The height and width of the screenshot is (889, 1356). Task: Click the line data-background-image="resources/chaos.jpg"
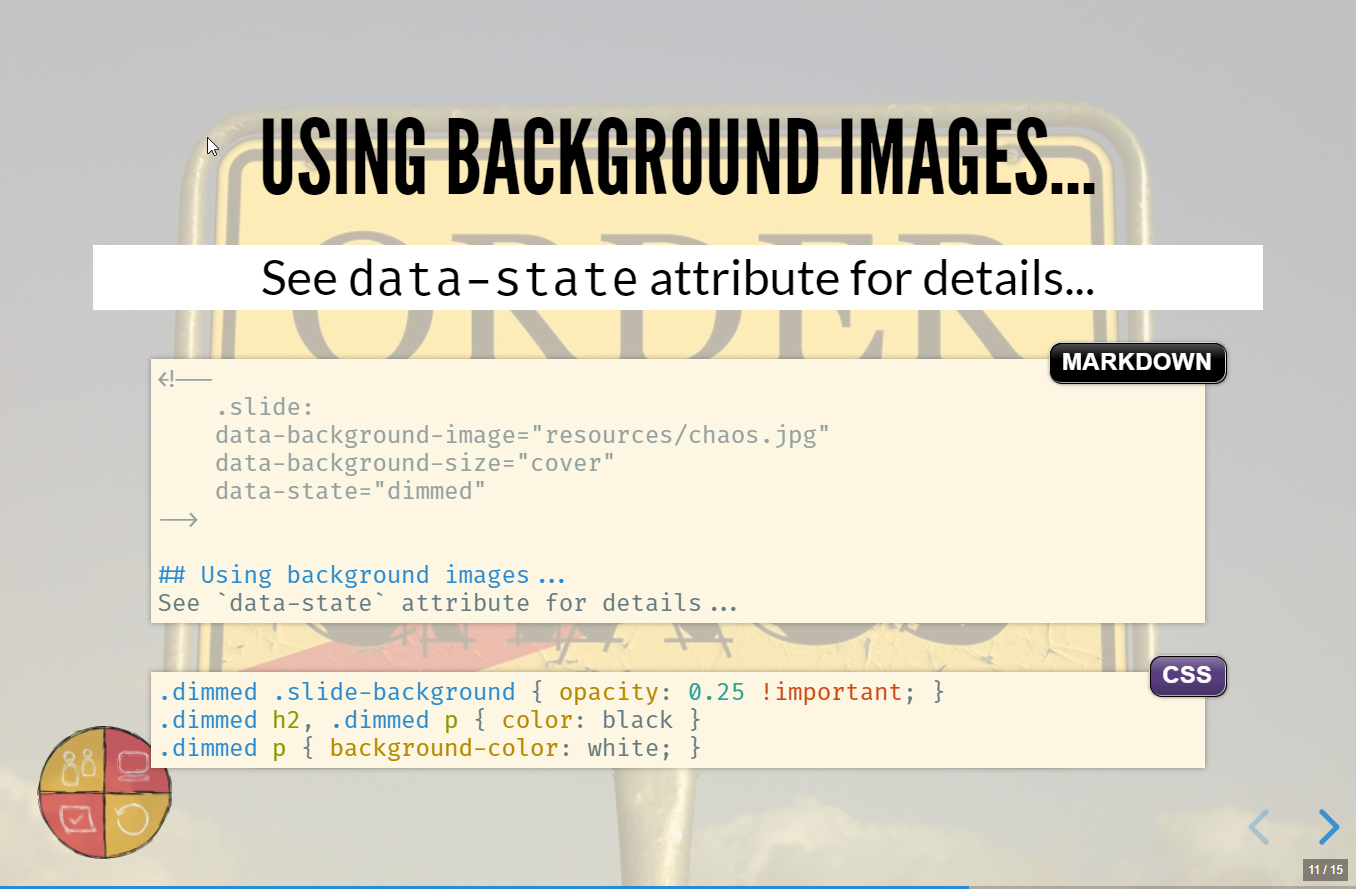point(522,436)
